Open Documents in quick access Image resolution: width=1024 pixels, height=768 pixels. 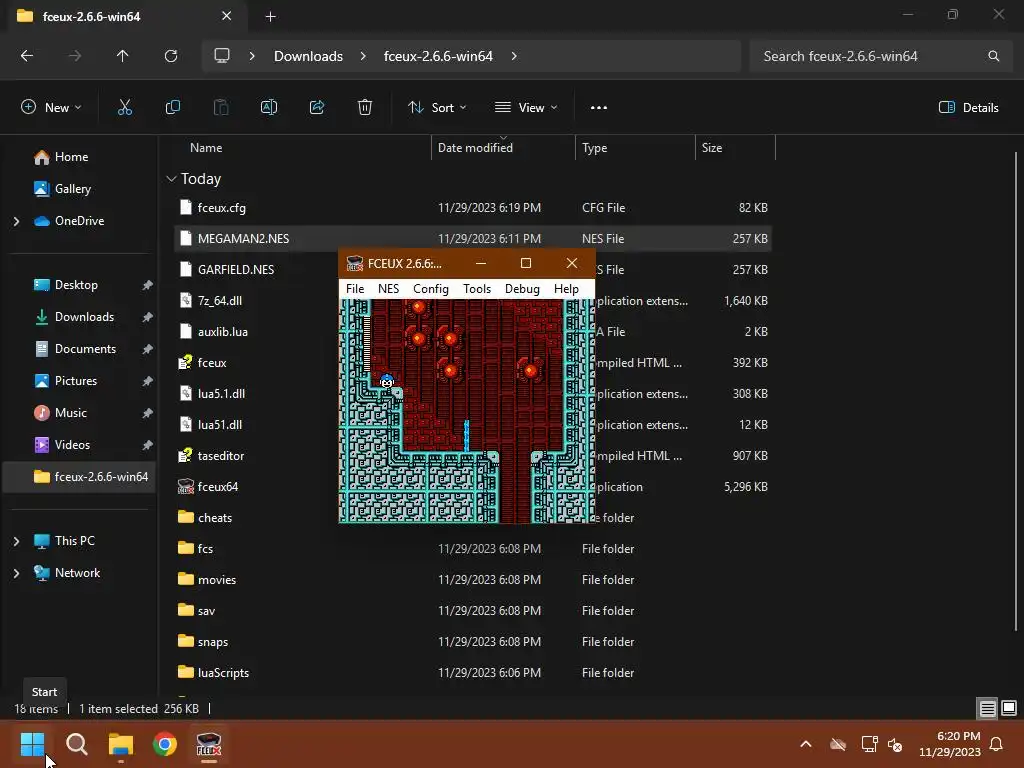pos(85,349)
